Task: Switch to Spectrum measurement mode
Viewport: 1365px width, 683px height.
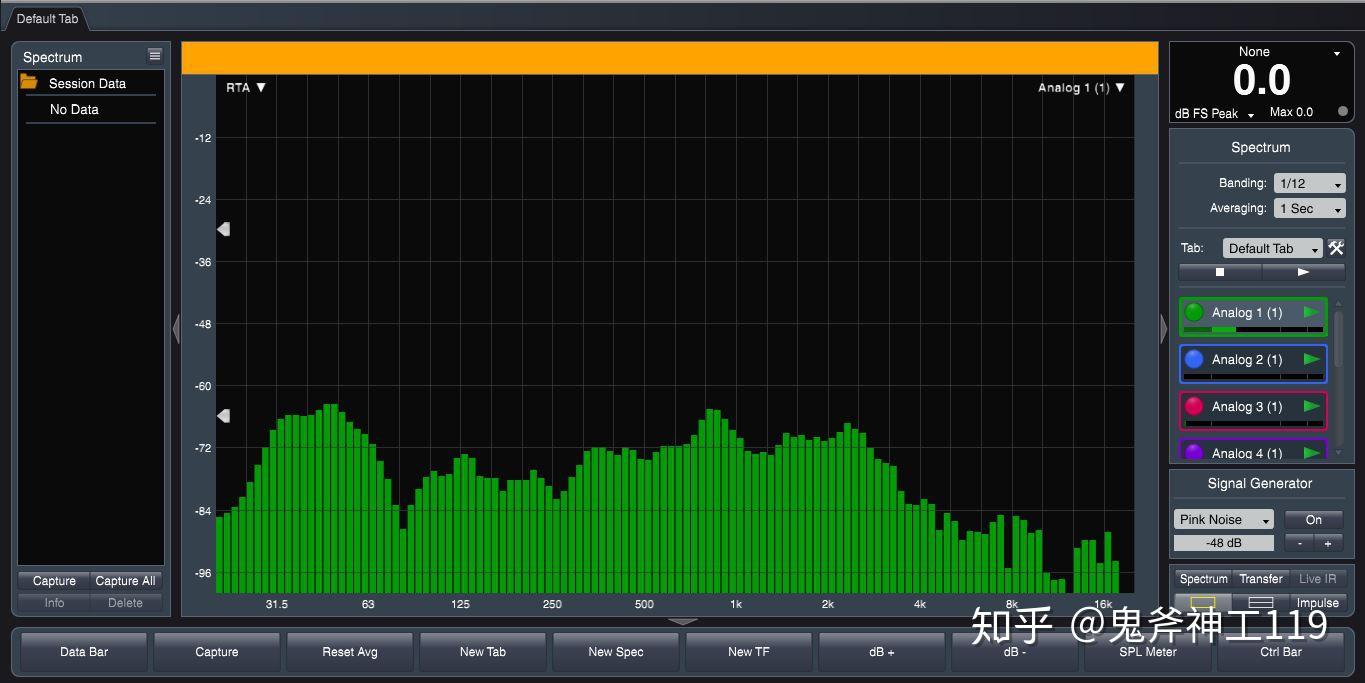Action: point(1203,578)
